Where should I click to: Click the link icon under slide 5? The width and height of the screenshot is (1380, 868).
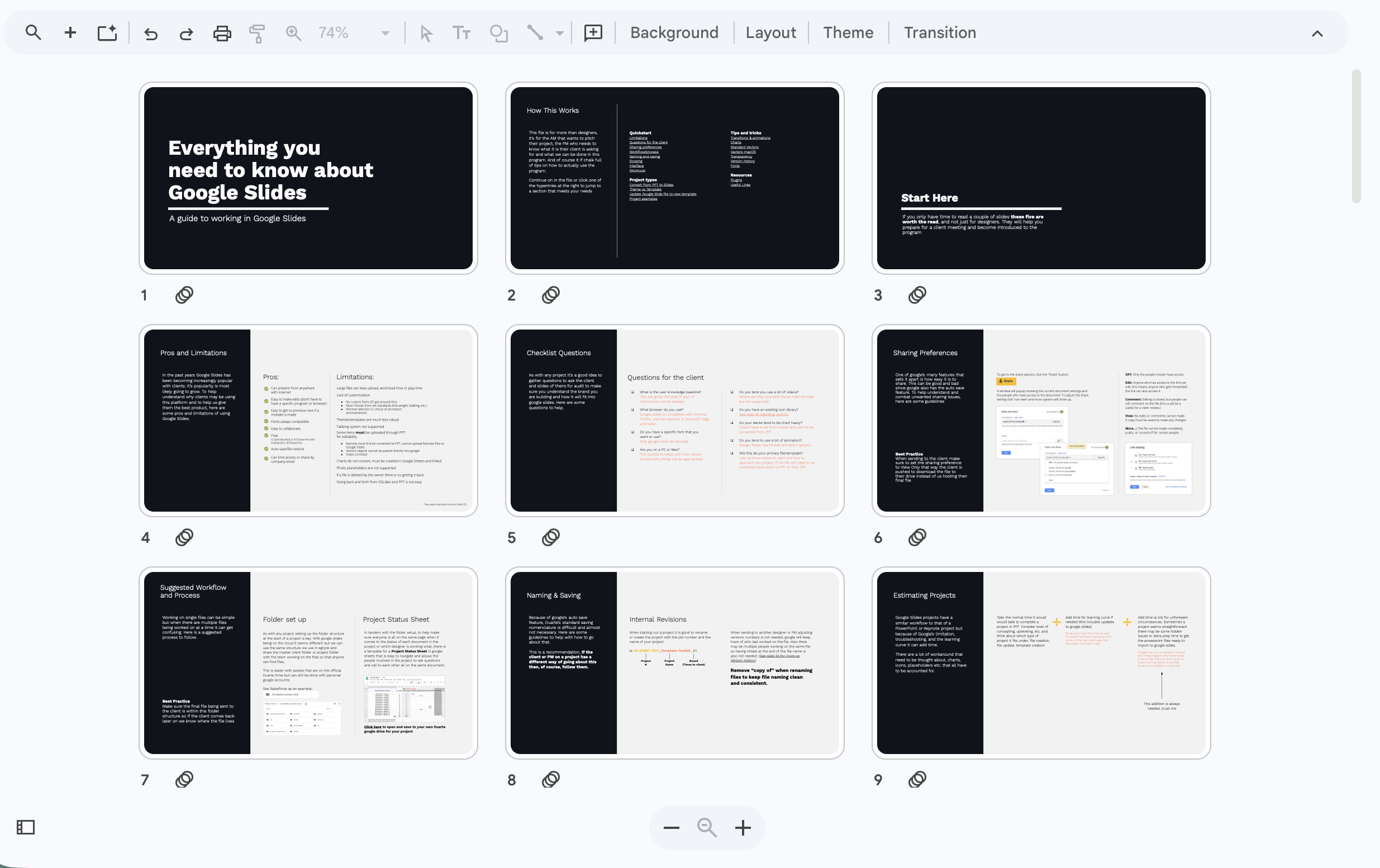(x=551, y=537)
